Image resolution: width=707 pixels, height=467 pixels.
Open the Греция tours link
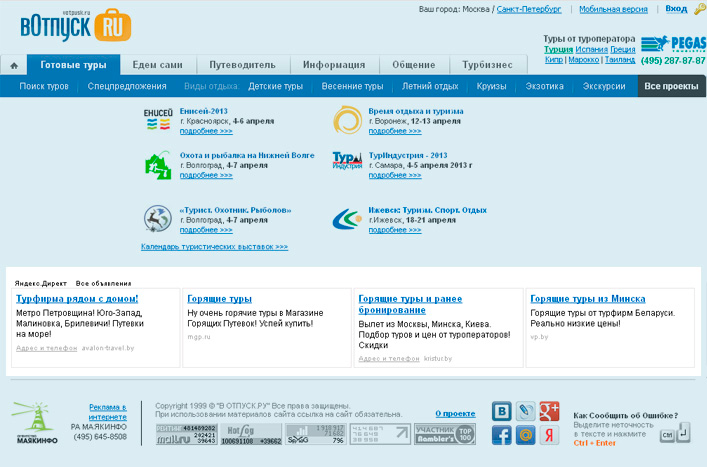tap(623, 50)
